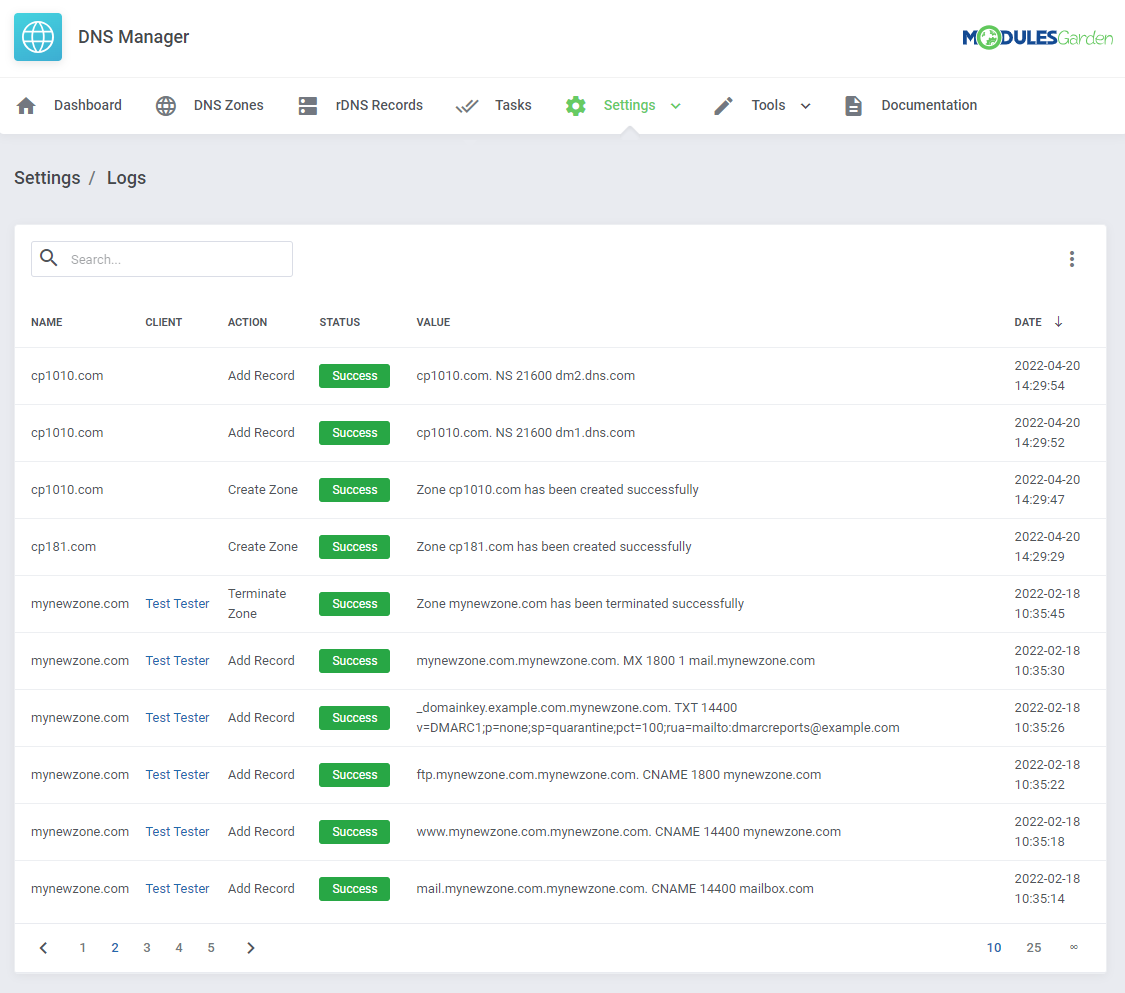
Task: Click the cp181.com name cell
Action: 63,547
